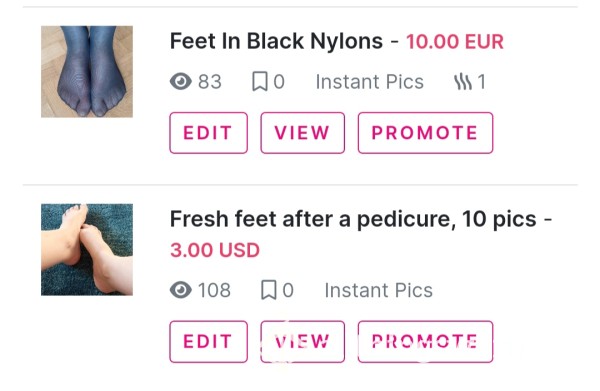Image resolution: width=600 pixels, height=391 pixels.
Task: Click the heat icon next to 1
Action: point(462,82)
